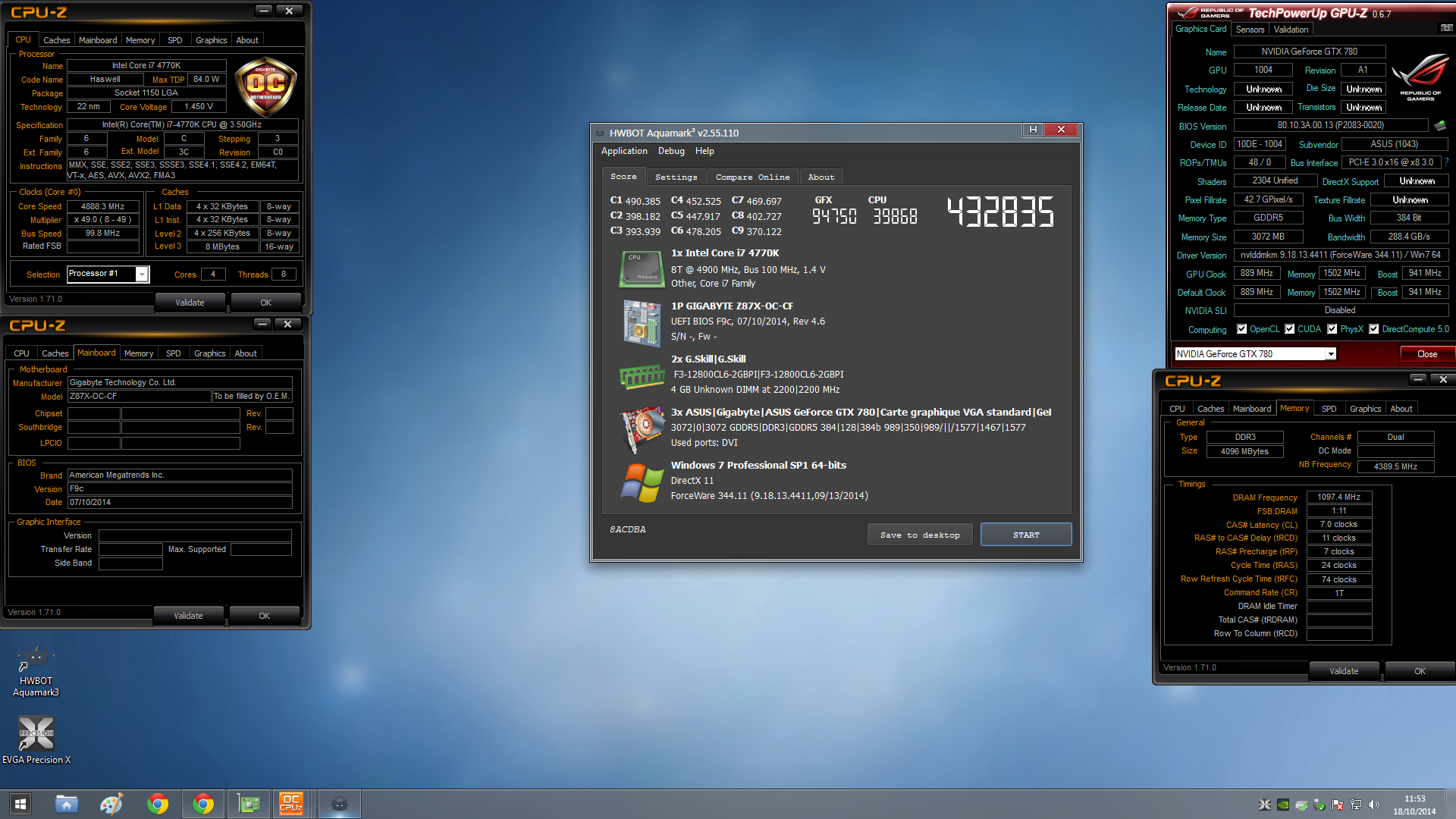The height and width of the screenshot is (819, 1456).
Task: Click the HWBOT Aquamark taskbar icon
Action: coord(340,804)
